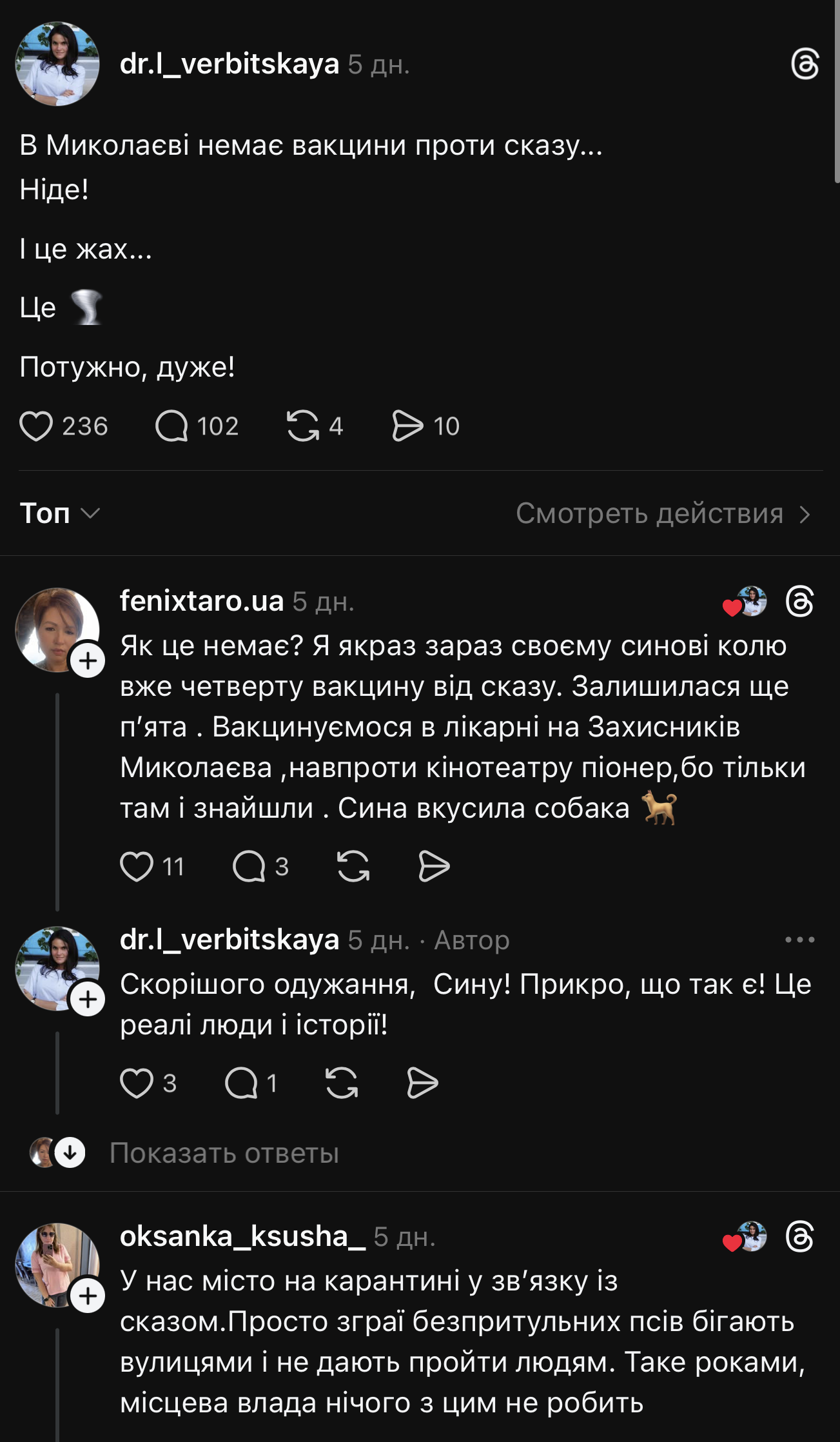Open dr.l_verbitskaya's profile picture at top
The image size is (840, 1442).
57,64
